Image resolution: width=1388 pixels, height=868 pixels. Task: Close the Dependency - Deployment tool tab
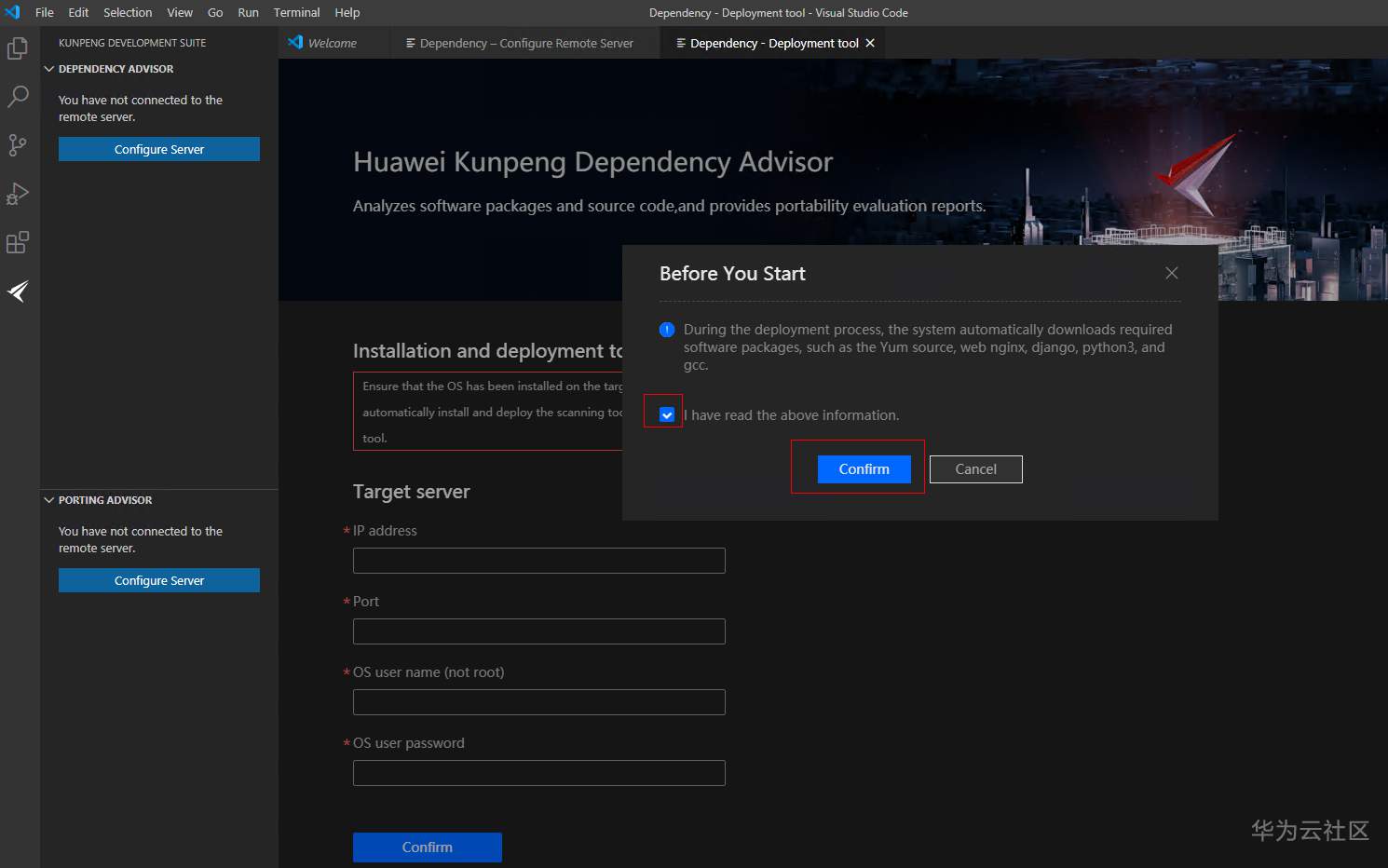[870, 43]
